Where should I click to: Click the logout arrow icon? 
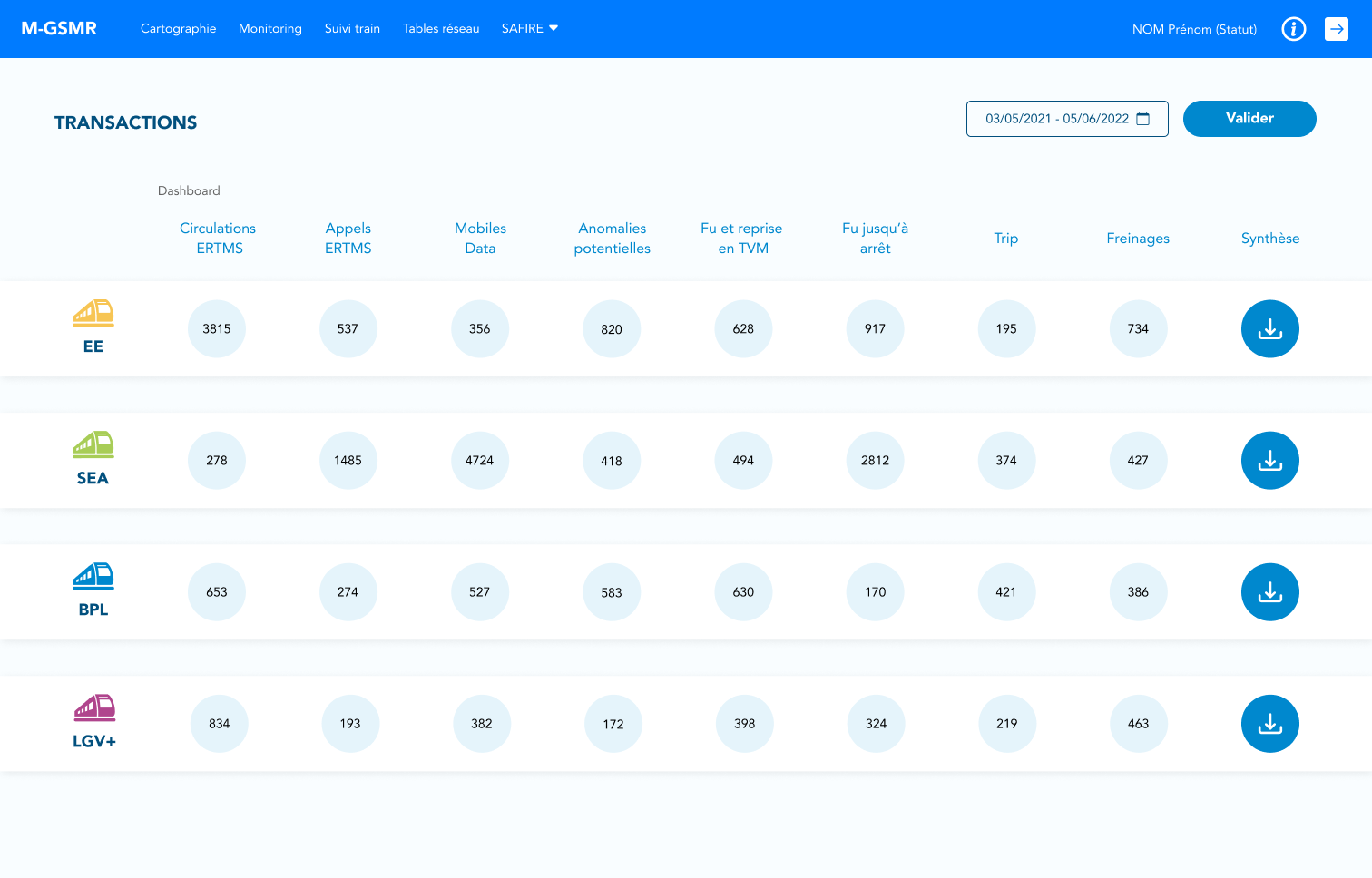[x=1336, y=29]
